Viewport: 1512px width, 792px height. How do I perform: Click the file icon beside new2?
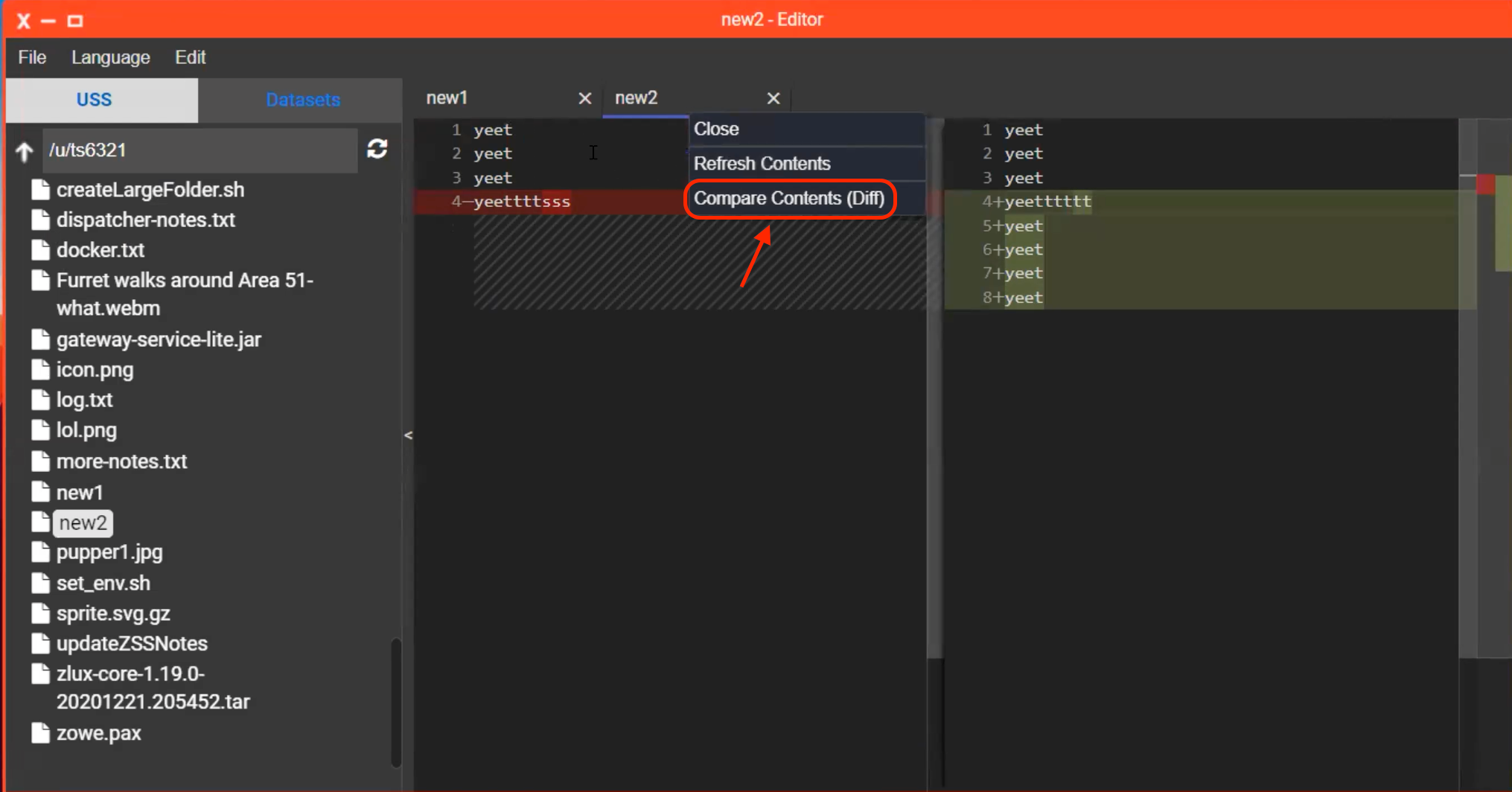coord(41,522)
